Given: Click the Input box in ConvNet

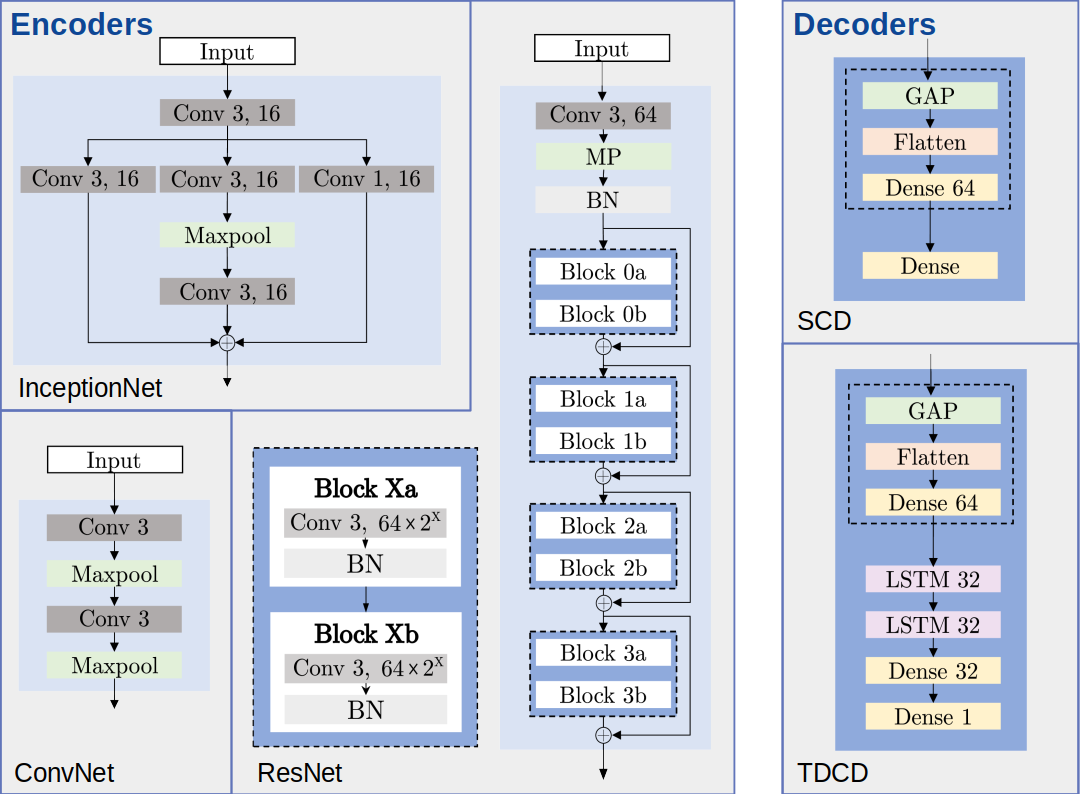Looking at the screenshot, I should coord(114,461).
